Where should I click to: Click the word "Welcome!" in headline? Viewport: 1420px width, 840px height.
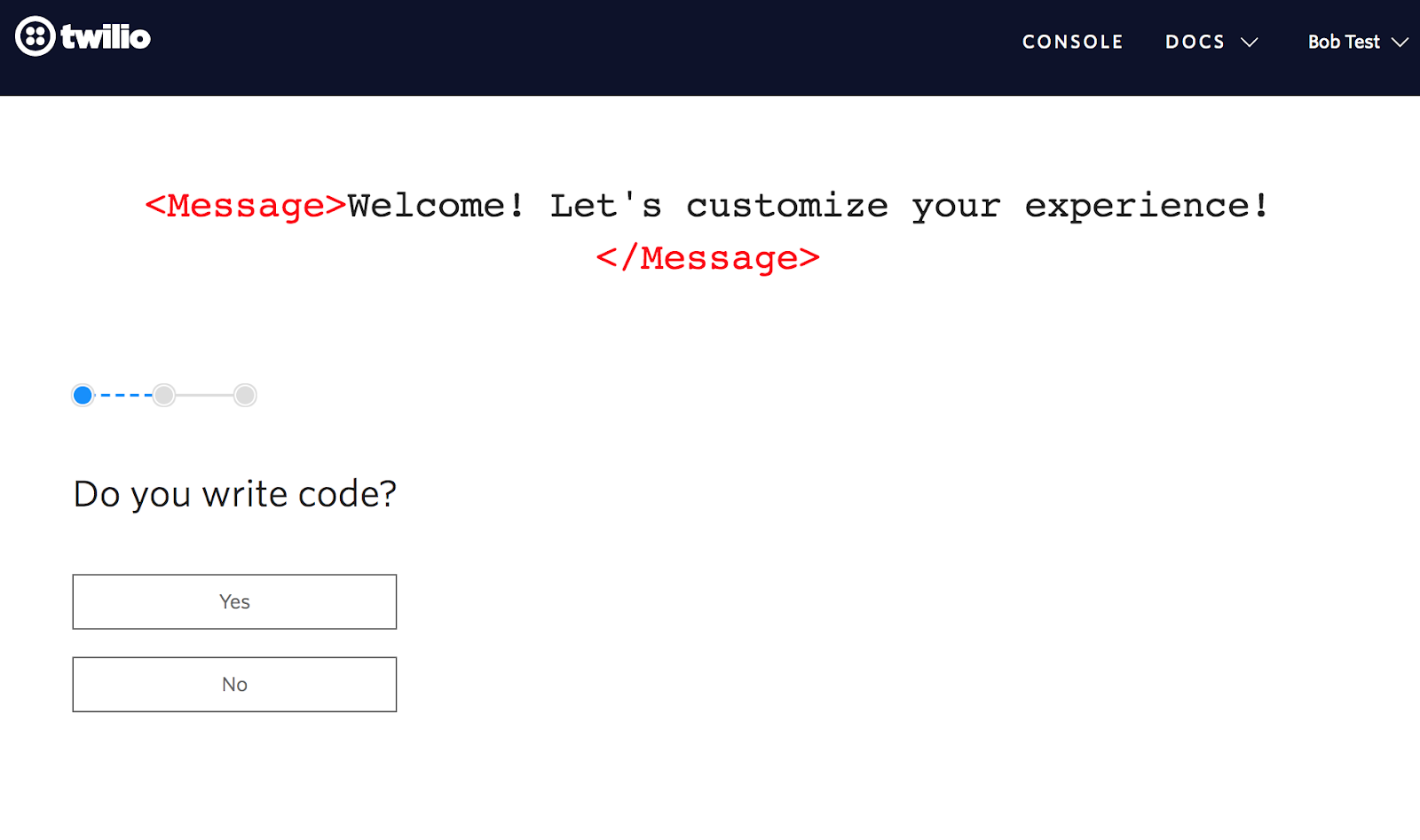[x=436, y=206]
